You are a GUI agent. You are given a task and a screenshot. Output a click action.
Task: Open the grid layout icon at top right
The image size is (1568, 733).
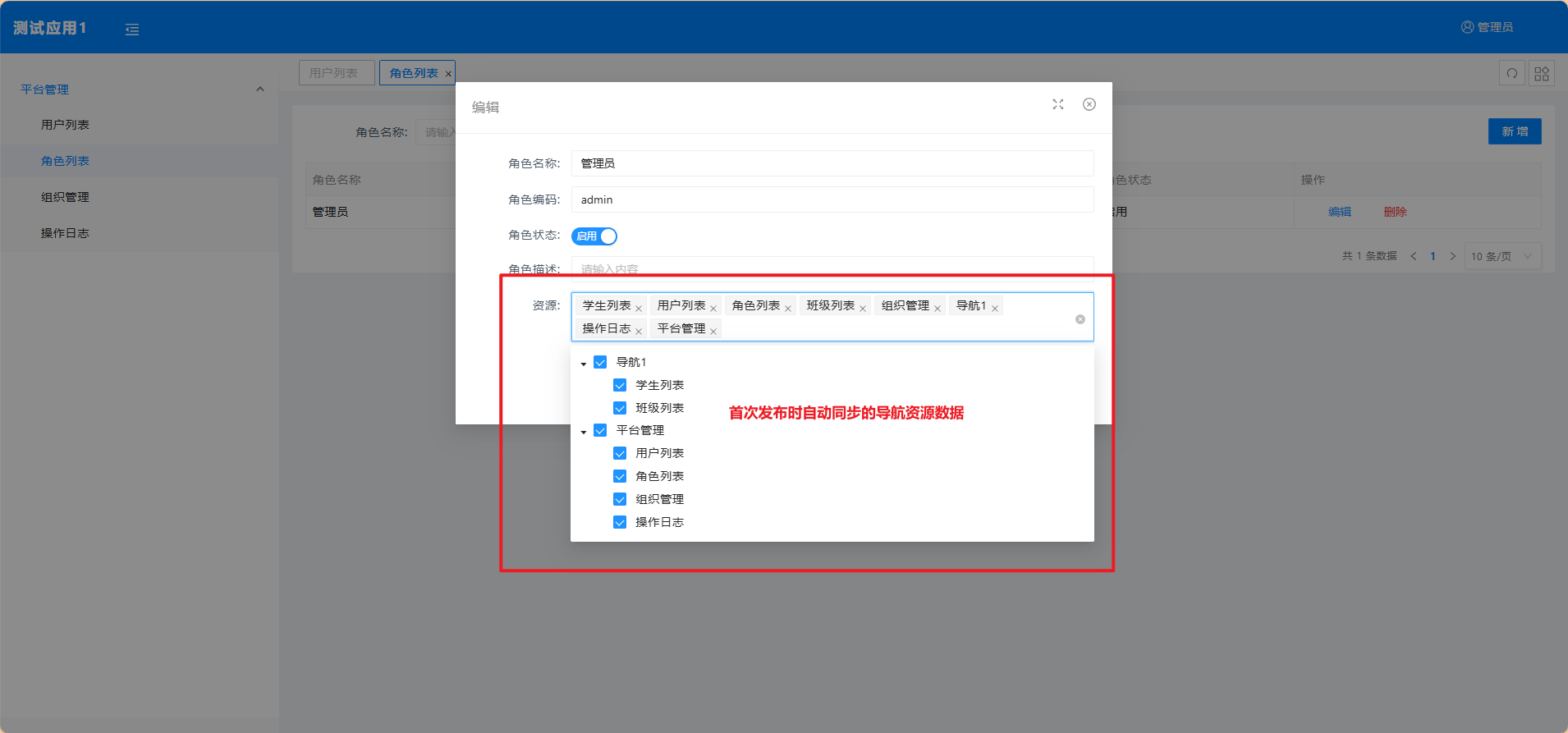pos(1541,74)
